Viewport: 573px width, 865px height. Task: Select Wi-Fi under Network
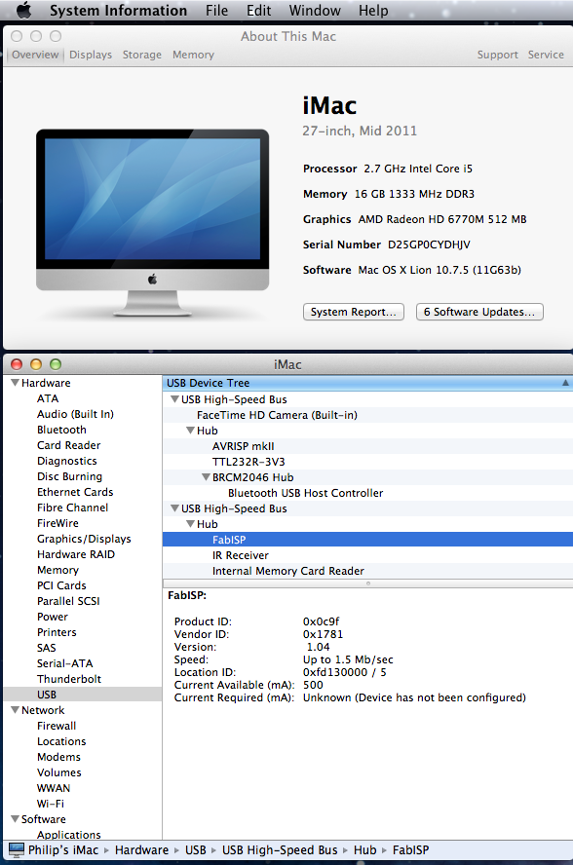pos(50,803)
